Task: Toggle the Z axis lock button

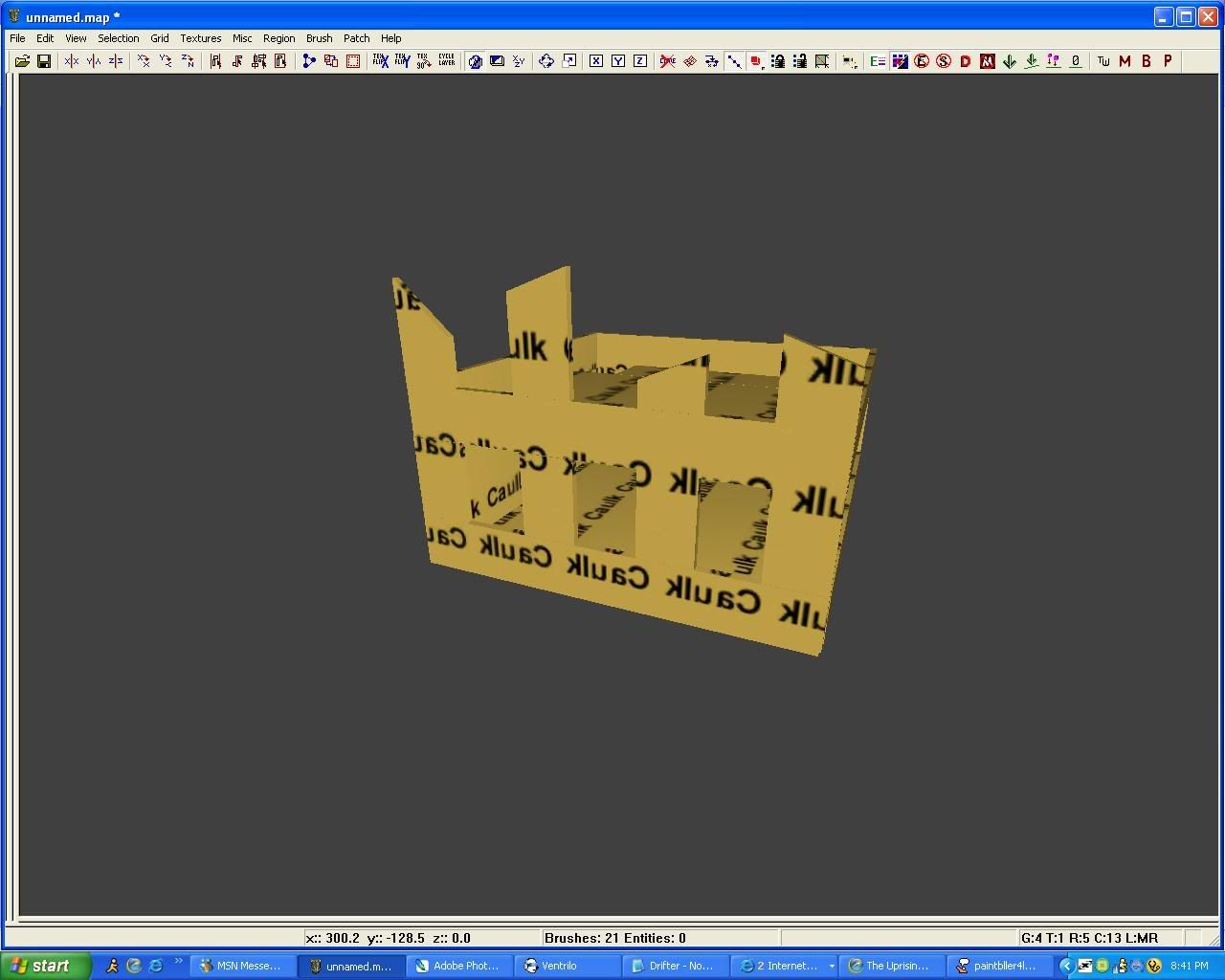Action: tap(640, 61)
